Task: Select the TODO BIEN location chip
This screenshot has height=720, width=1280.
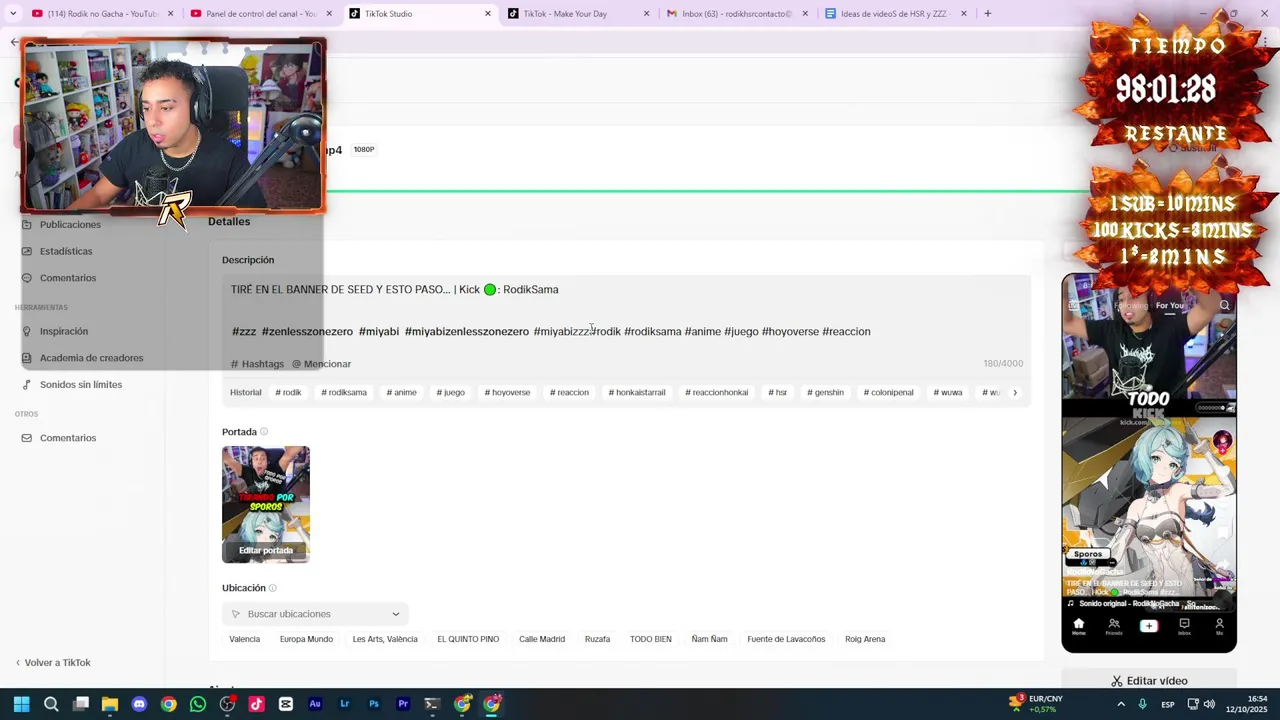Action: pyautogui.click(x=650, y=640)
